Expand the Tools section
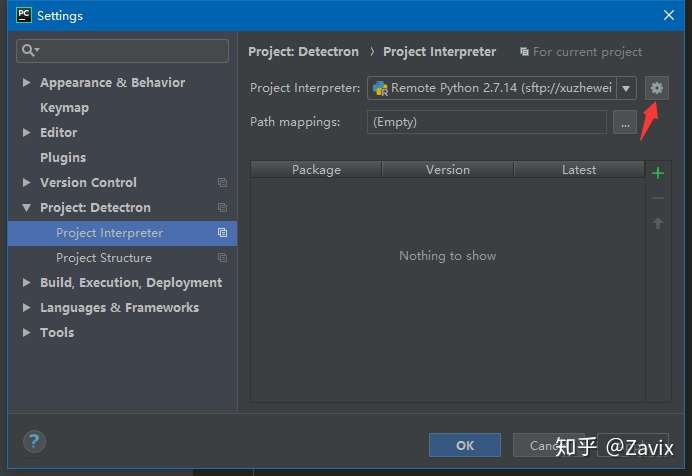 tap(26, 332)
